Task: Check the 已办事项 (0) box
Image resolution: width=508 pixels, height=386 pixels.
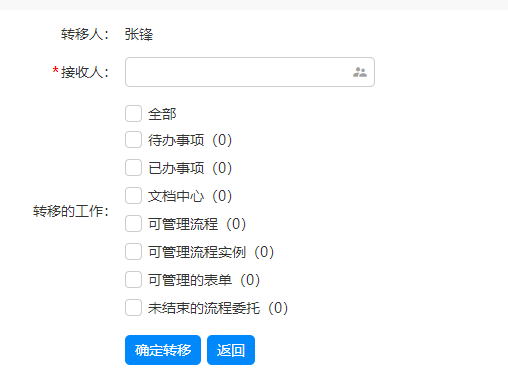Action: click(x=133, y=168)
